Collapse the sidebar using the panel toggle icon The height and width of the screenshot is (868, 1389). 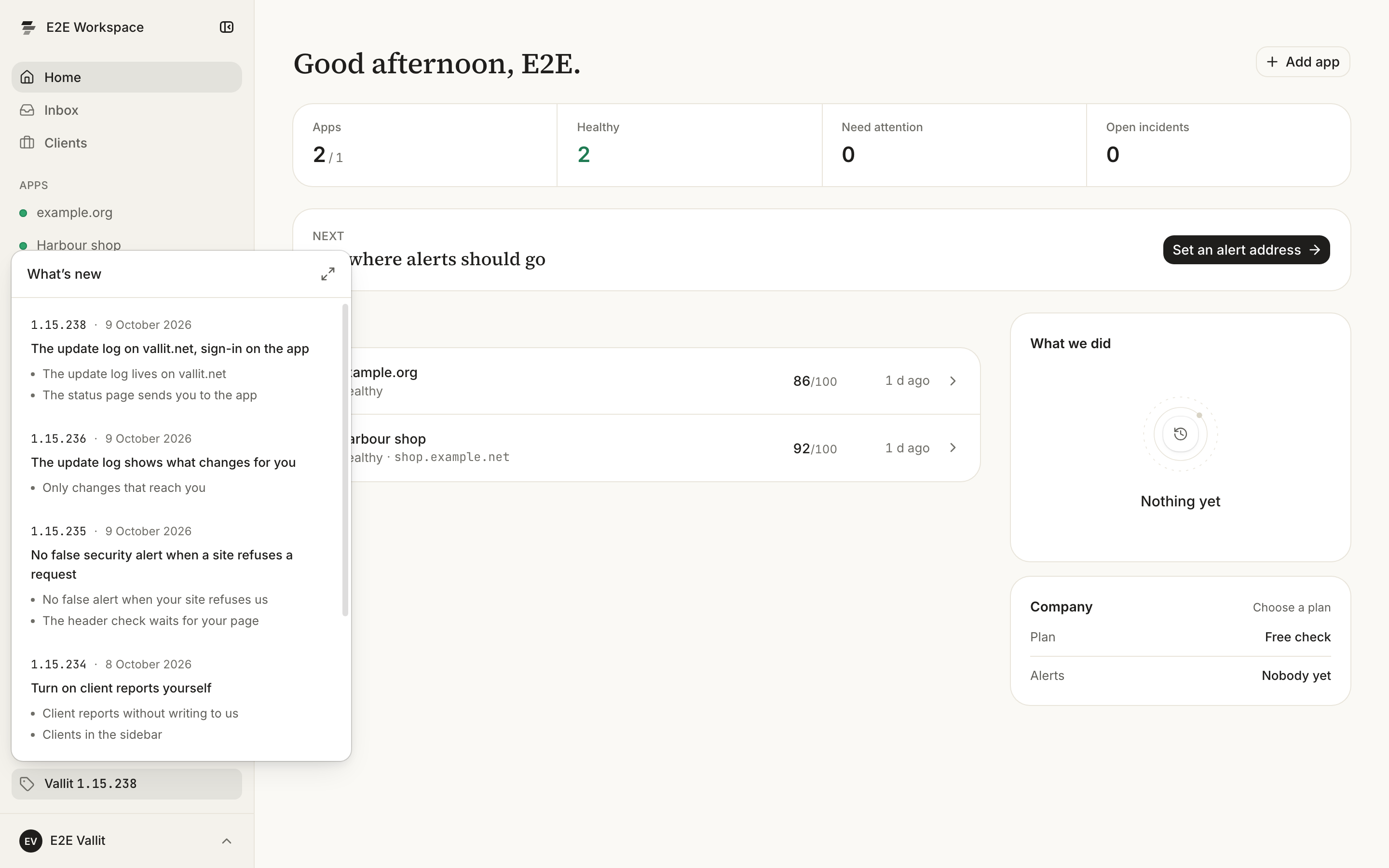pyautogui.click(x=227, y=27)
